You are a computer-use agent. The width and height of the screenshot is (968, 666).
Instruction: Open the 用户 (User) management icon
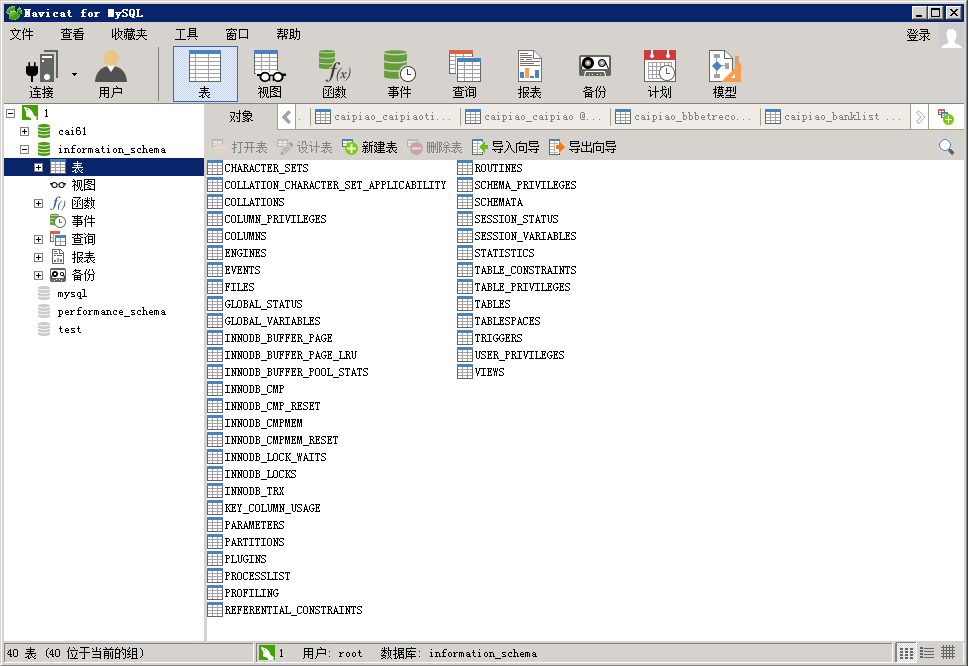click(110, 74)
